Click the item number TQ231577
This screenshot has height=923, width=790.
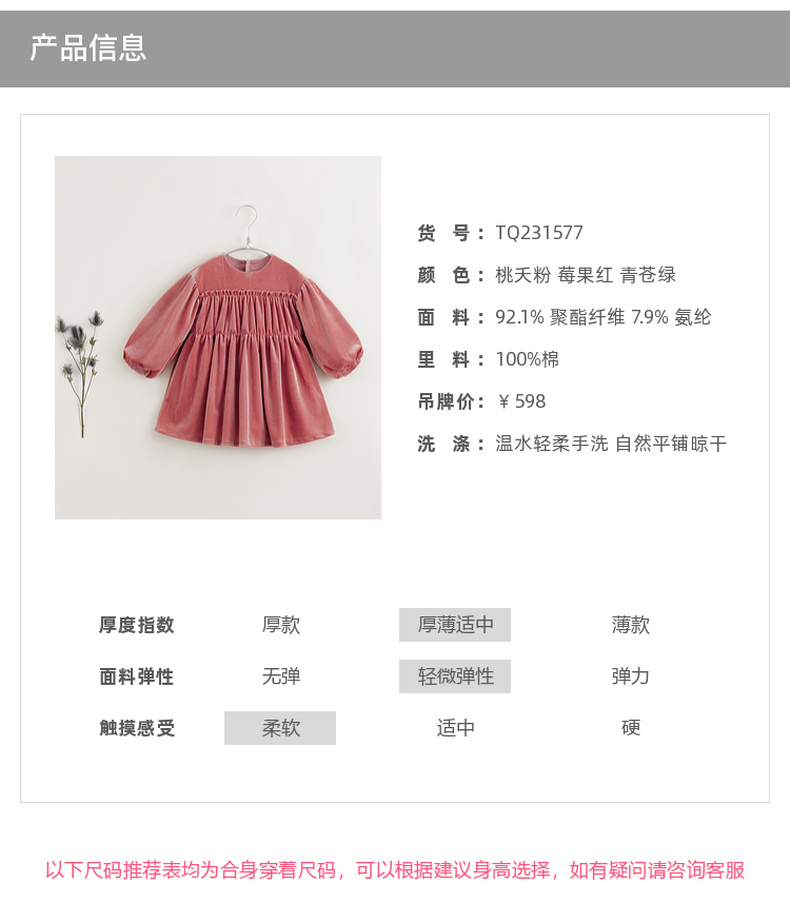[539, 233]
